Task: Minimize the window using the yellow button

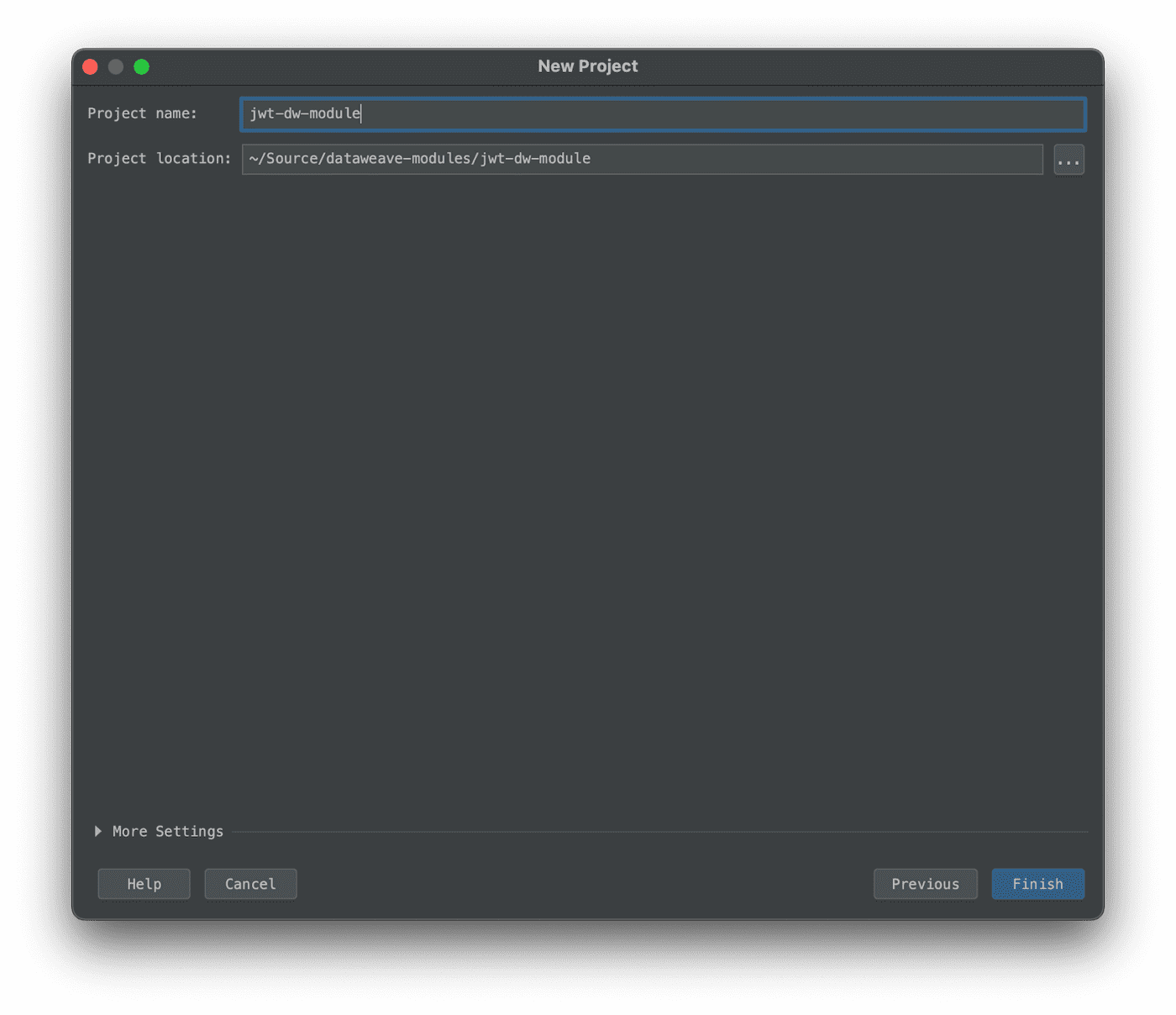Action: coord(116,66)
